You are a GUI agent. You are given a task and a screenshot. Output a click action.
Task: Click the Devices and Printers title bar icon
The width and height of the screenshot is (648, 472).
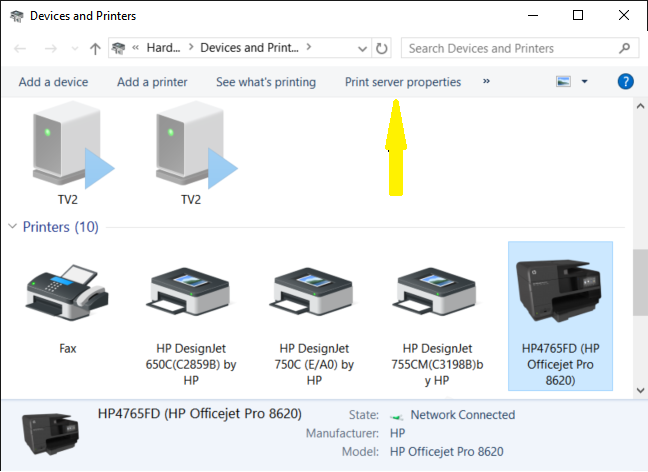click(17, 16)
